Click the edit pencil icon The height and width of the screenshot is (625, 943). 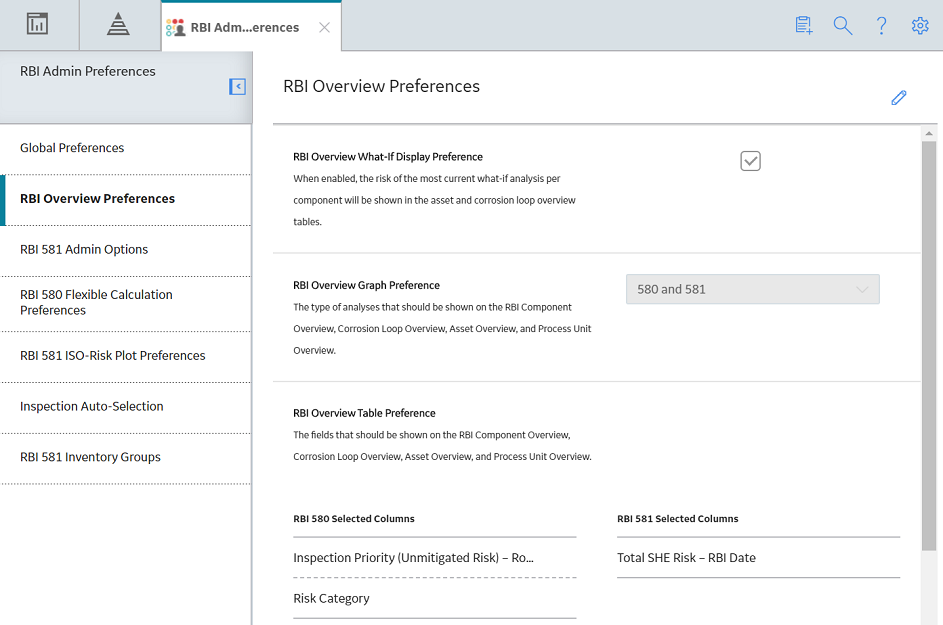(898, 97)
